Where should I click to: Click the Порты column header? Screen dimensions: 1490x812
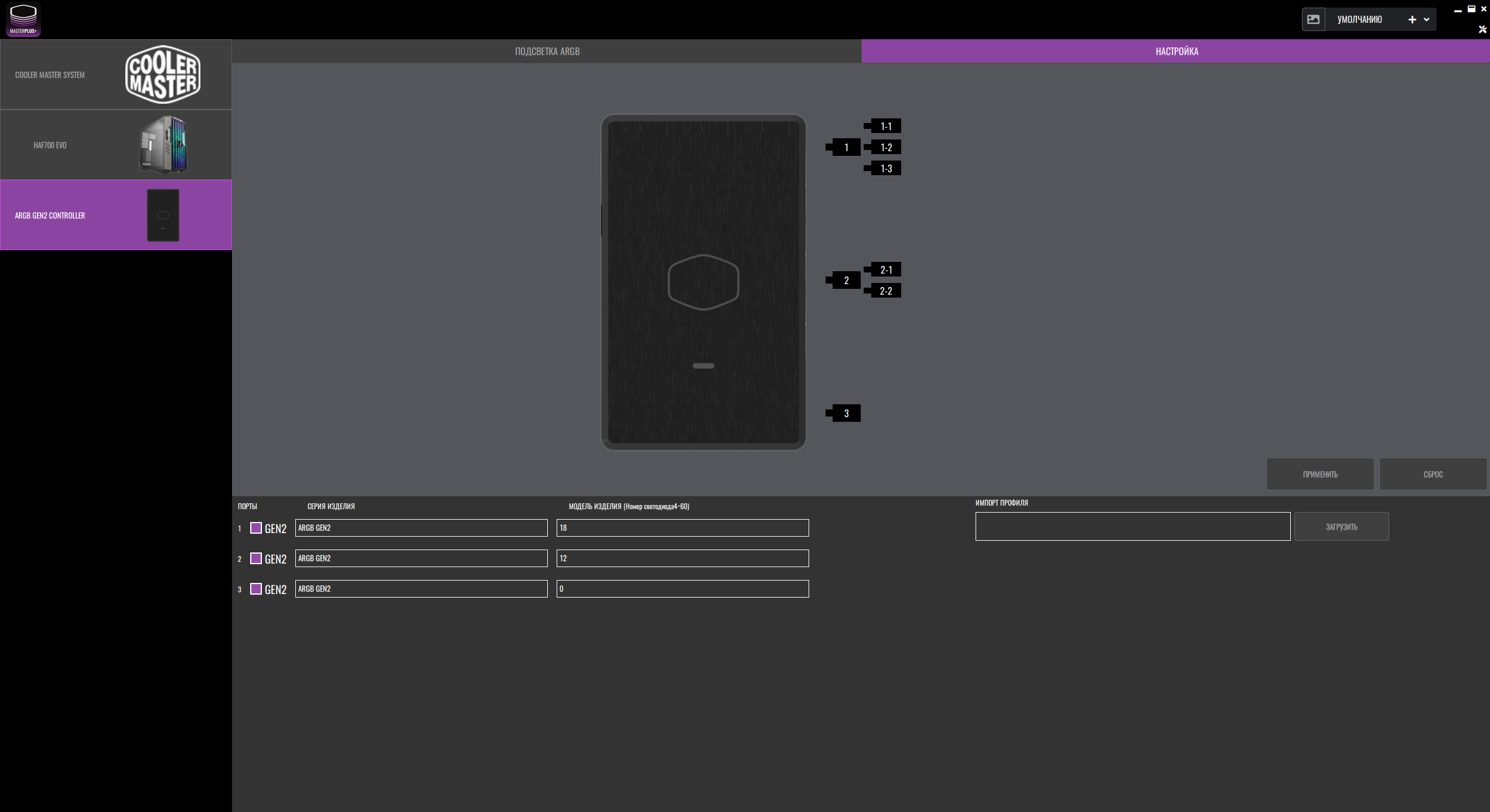point(247,506)
